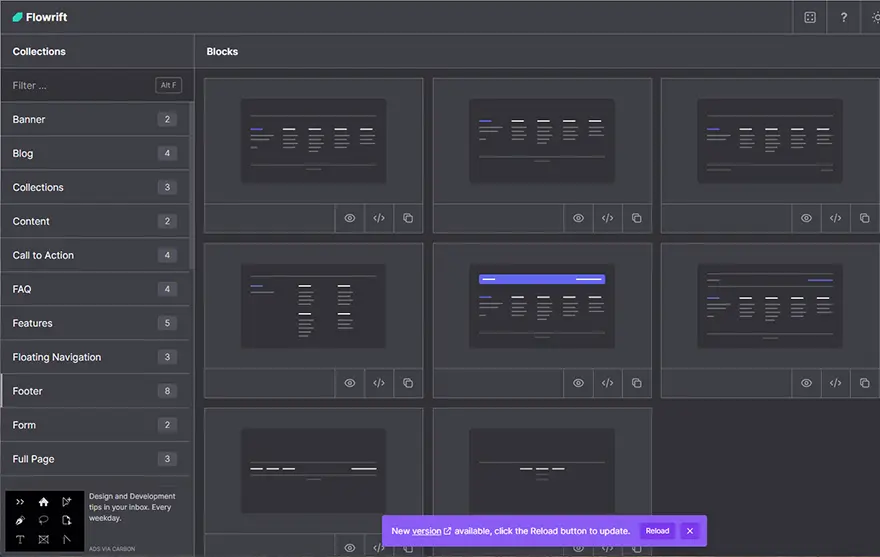Open the Design and Development tips ad text
880x557 pixels.
(x=132, y=507)
